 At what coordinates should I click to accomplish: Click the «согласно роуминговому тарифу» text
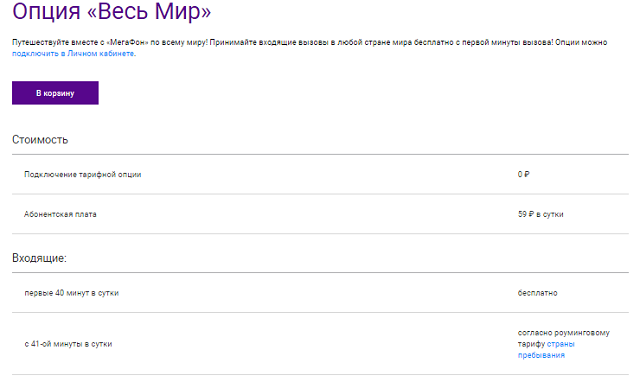tap(563, 338)
